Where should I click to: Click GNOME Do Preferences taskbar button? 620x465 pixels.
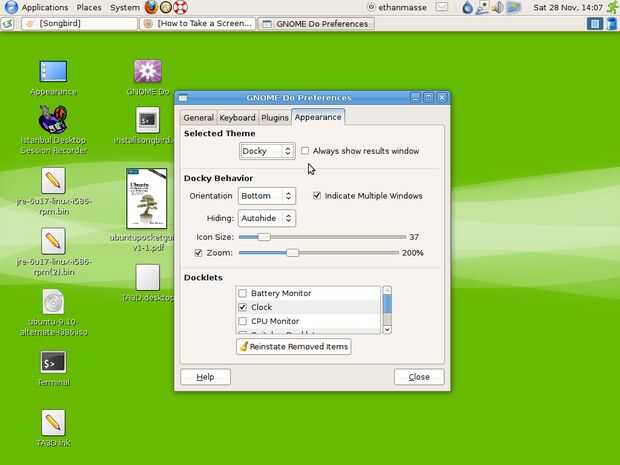[316, 24]
